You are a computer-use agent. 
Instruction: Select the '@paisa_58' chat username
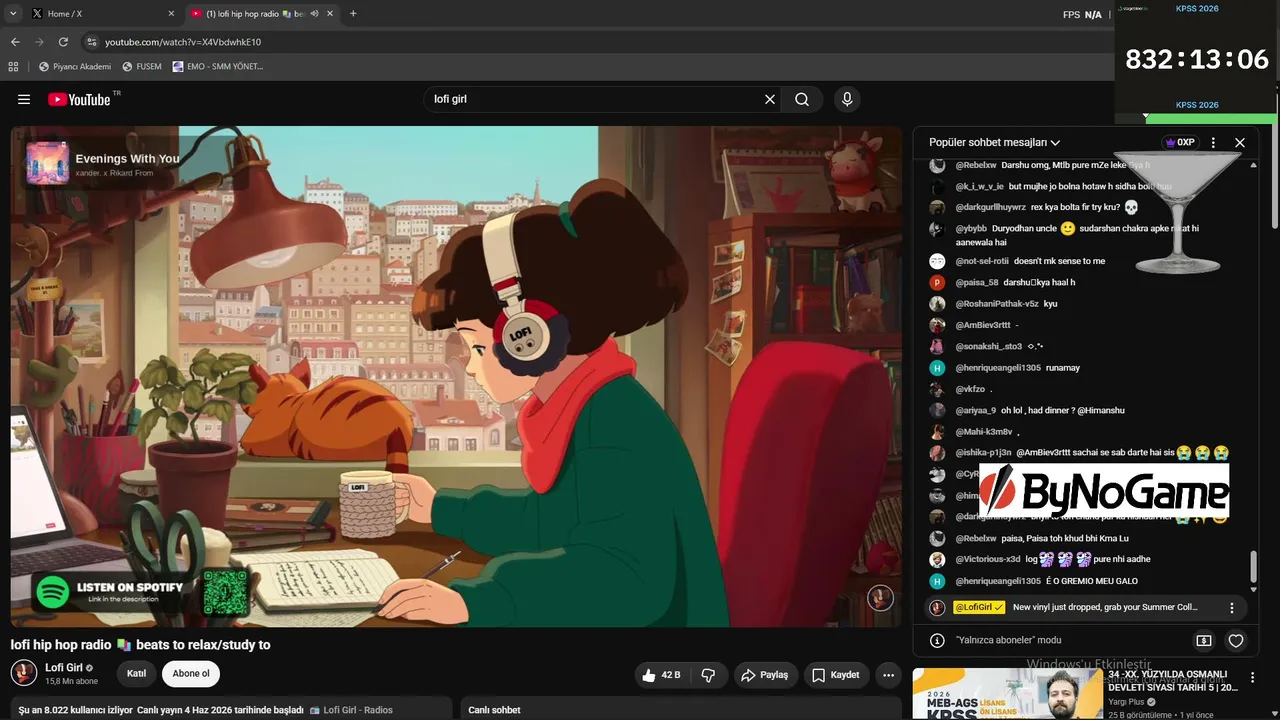(x=977, y=282)
